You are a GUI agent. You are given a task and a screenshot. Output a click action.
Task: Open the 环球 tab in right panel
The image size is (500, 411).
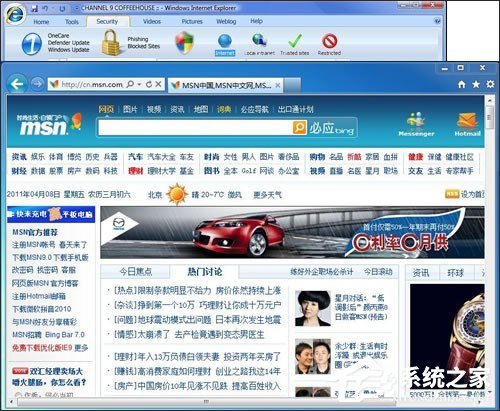coord(456,273)
